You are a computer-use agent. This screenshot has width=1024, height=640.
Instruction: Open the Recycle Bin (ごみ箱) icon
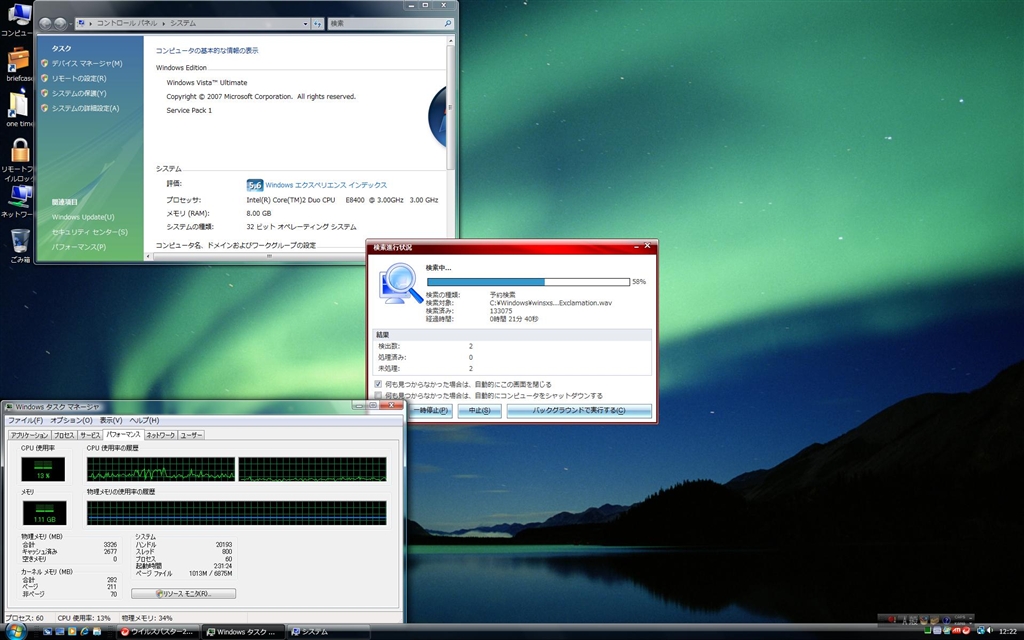coord(20,245)
